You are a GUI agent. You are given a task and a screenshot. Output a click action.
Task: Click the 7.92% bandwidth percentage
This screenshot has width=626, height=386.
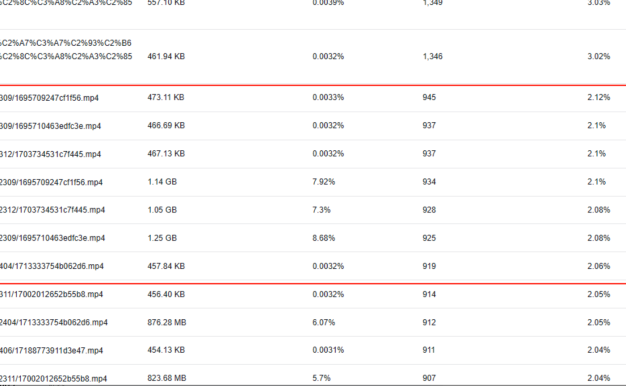click(x=323, y=182)
